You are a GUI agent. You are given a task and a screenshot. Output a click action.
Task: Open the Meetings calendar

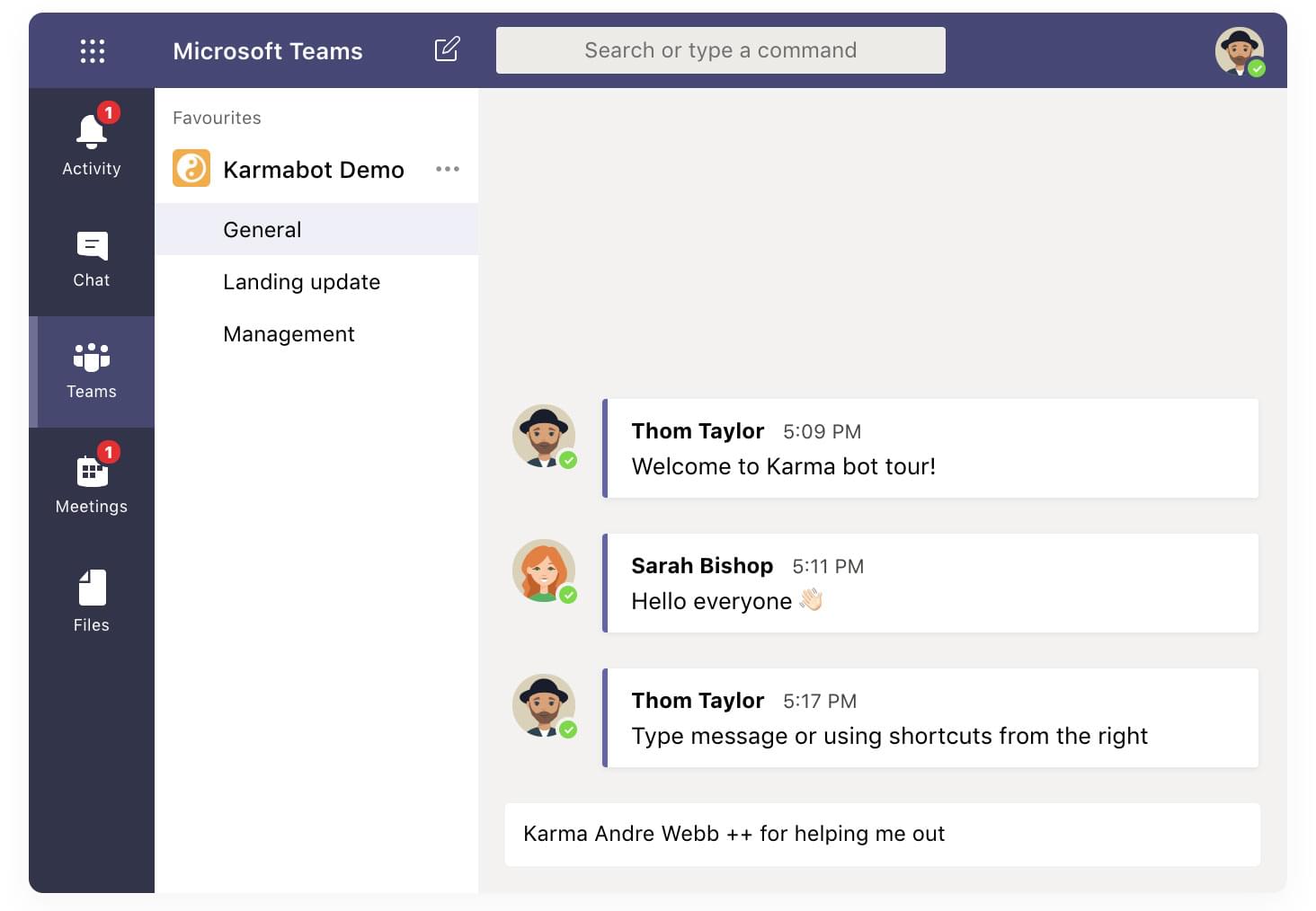tap(91, 481)
